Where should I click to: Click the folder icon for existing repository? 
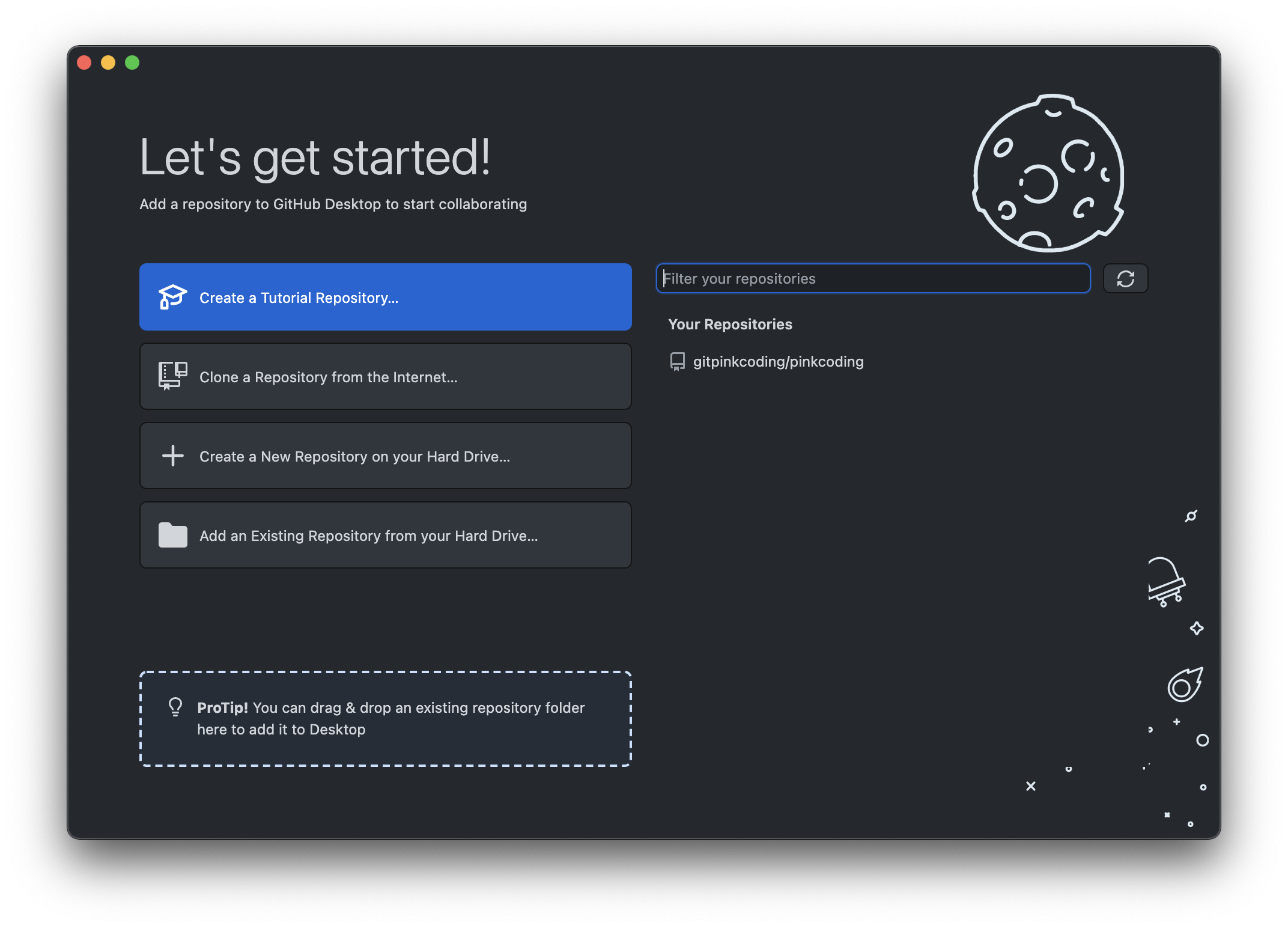(172, 535)
